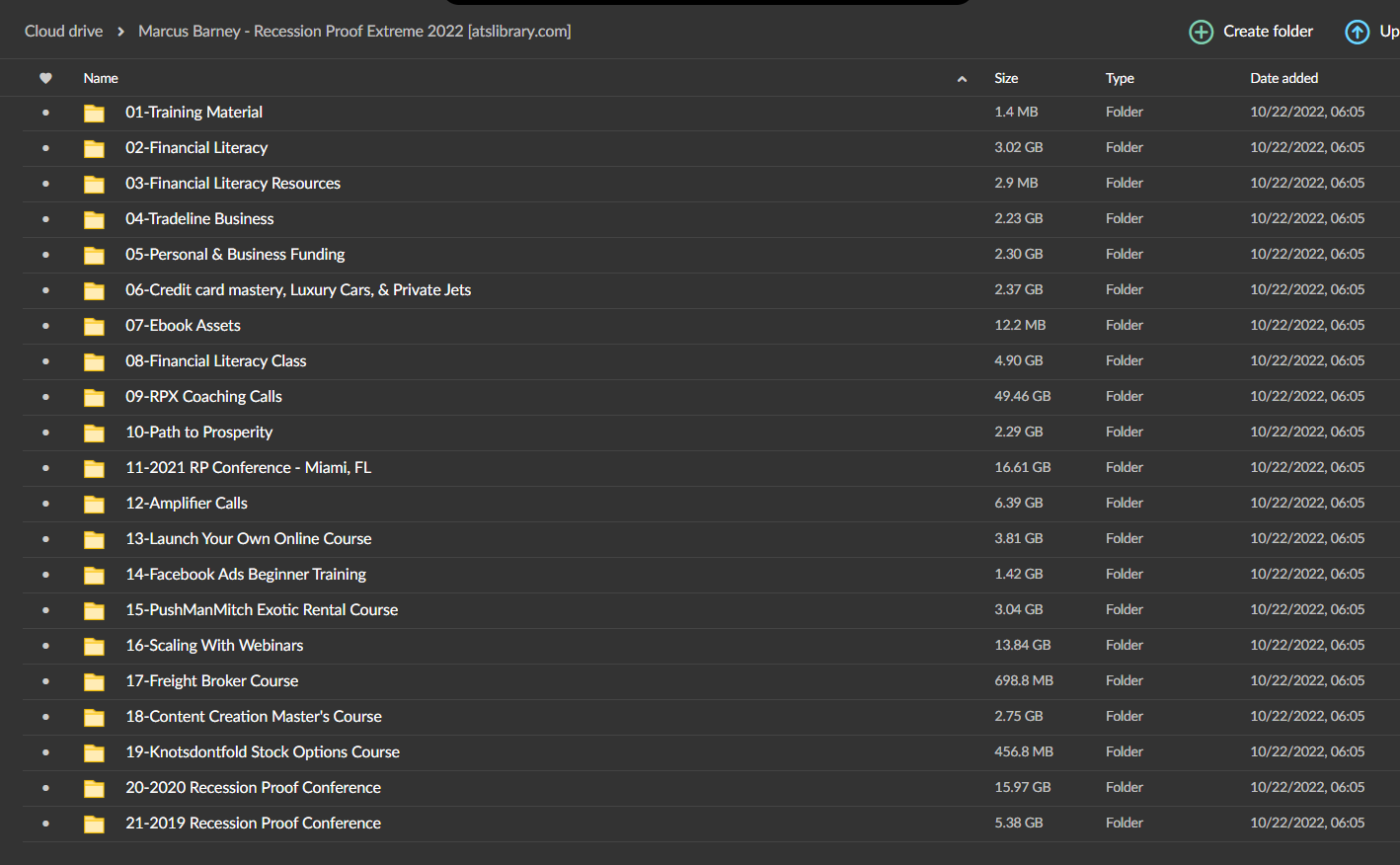The image size is (1400, 865).
Task: Sort by the Date added column header
Action: coord(1283,78)
